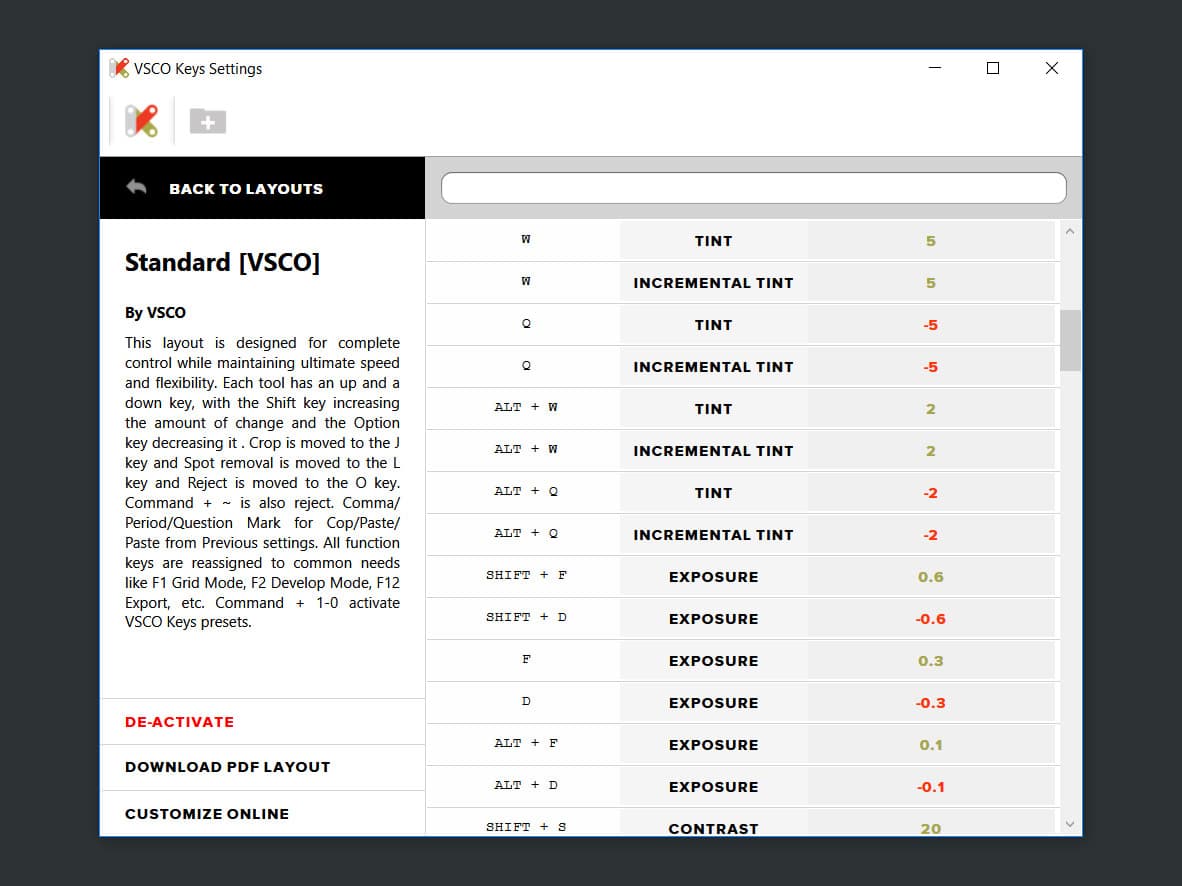
Task: Click the SHIFT + F shortcut cell
Action: [x=525, y=575]
